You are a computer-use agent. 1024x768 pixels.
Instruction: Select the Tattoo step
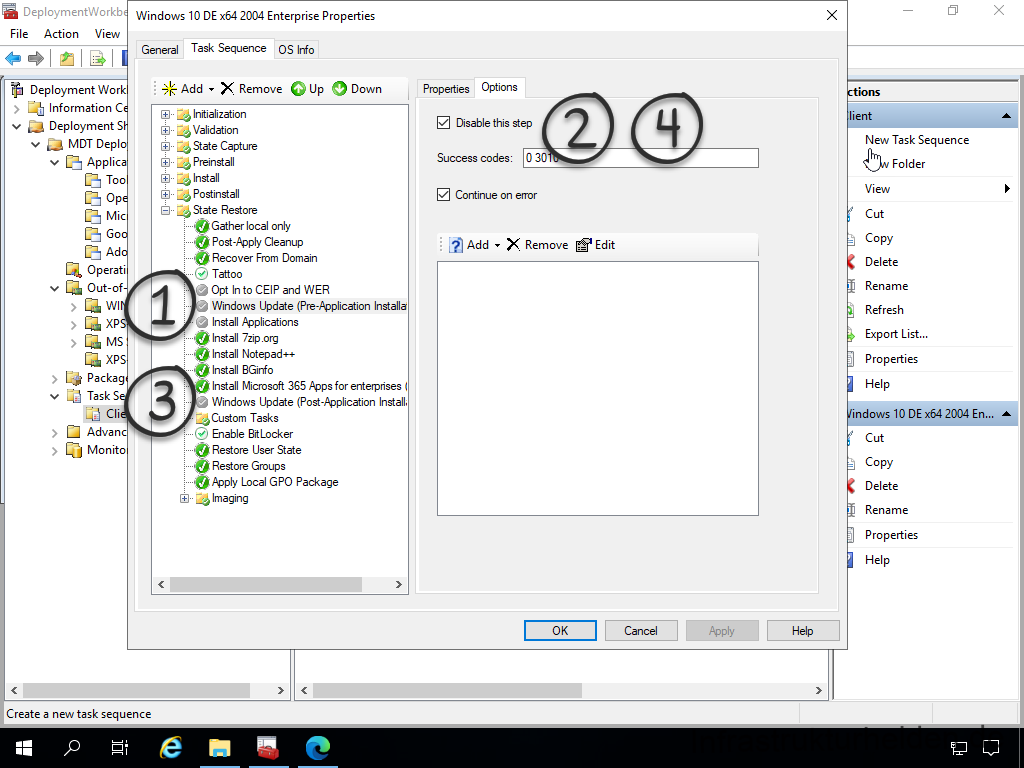pyautogui.click(x=227, y=274)
